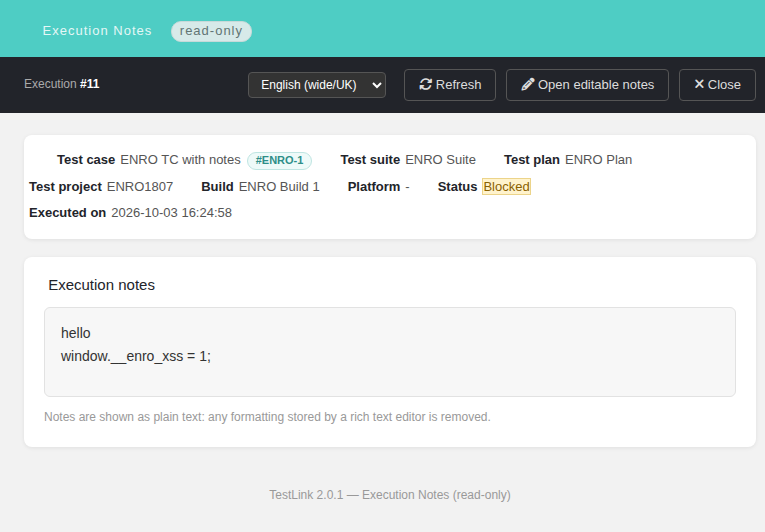Click the plain text notes hint
This screenshot has height=532, width=765.
[267, 417]
